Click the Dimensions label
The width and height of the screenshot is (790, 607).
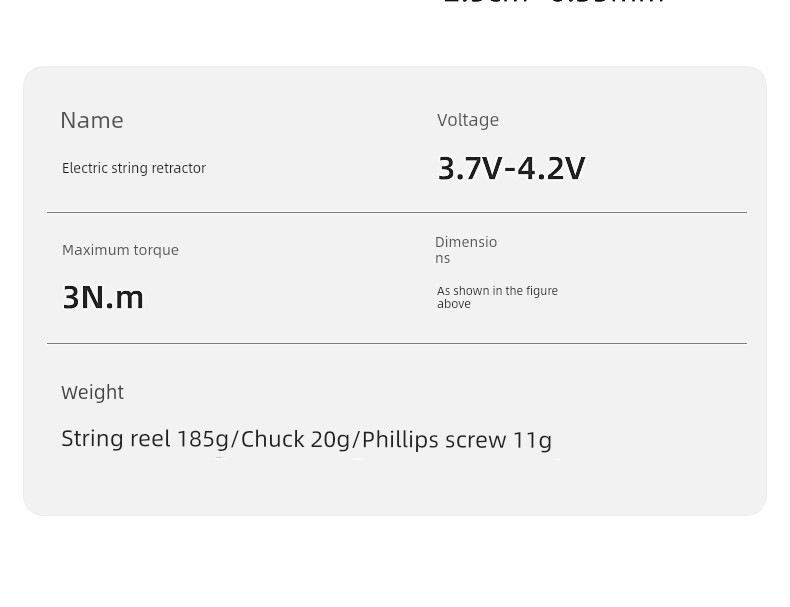(x=466, y=250)
